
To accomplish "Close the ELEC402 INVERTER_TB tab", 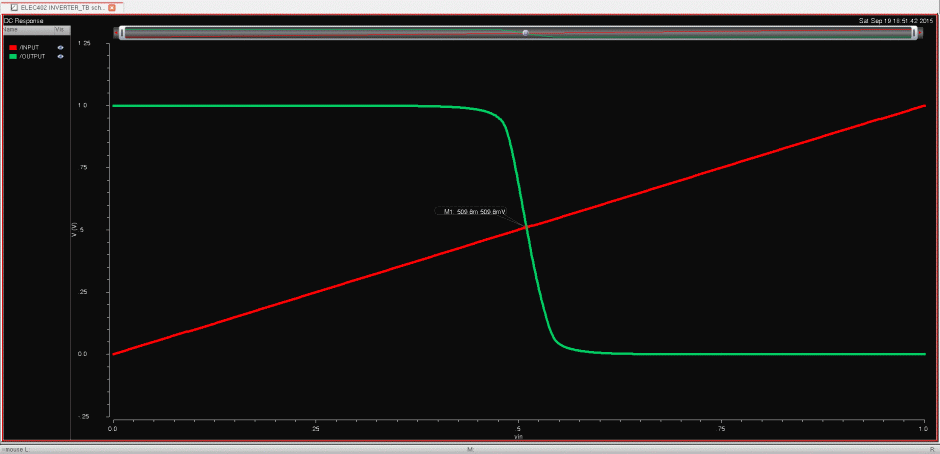I will tap(112, 8).
